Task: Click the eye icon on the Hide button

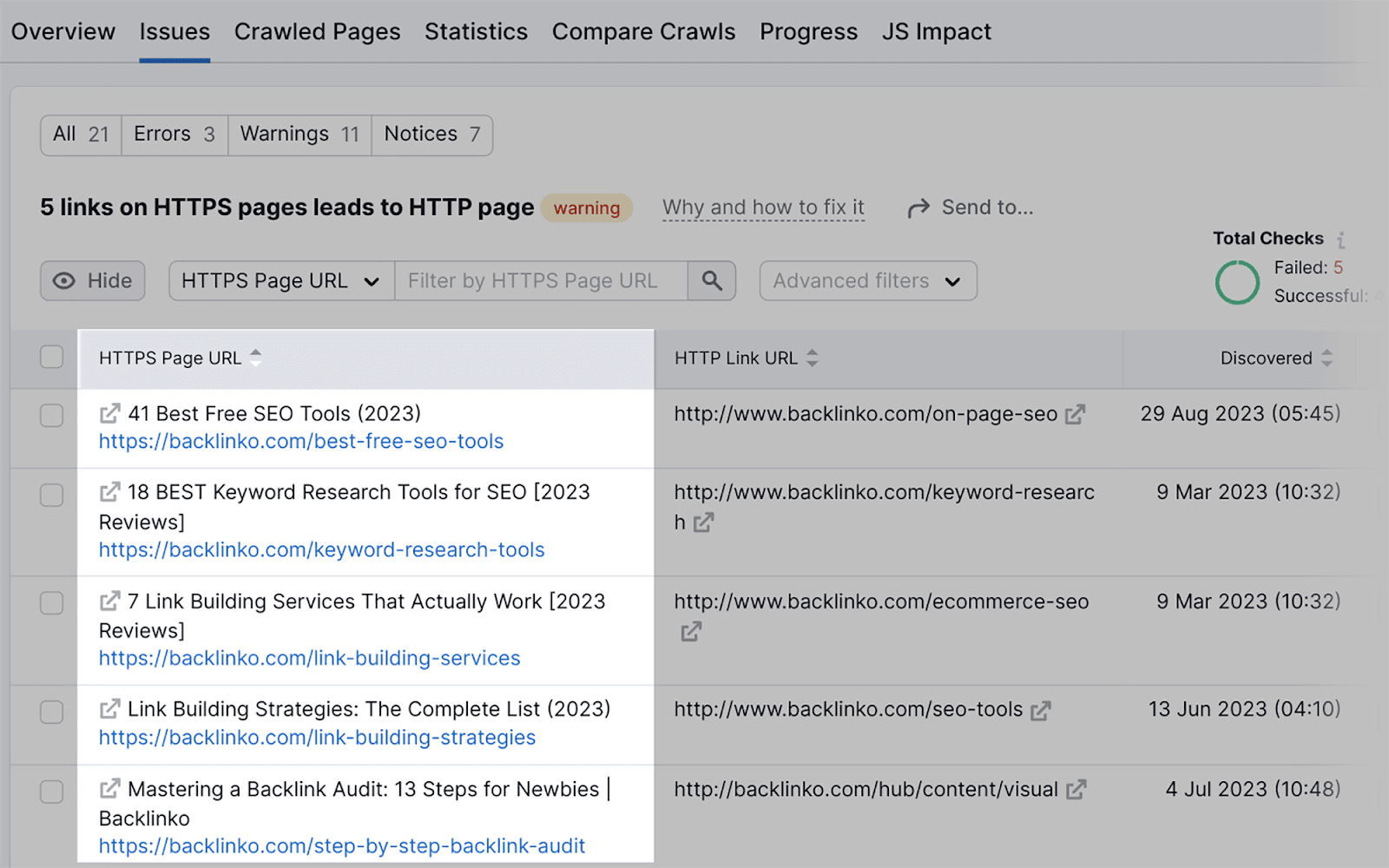Action: [65, 280]
